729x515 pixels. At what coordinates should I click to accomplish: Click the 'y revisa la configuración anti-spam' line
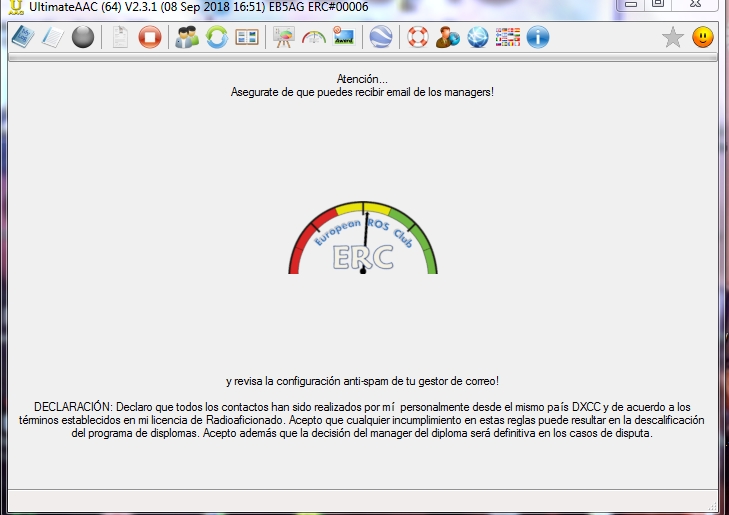click(x=363, y=381)
